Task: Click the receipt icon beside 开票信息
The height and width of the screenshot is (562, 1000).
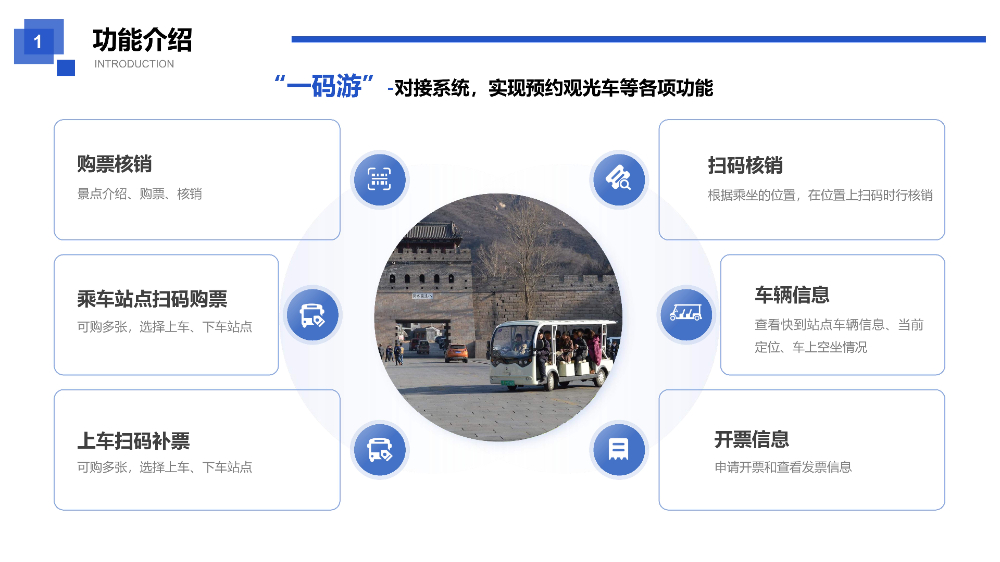Action: pyautogui.click(x=619, y=450)
